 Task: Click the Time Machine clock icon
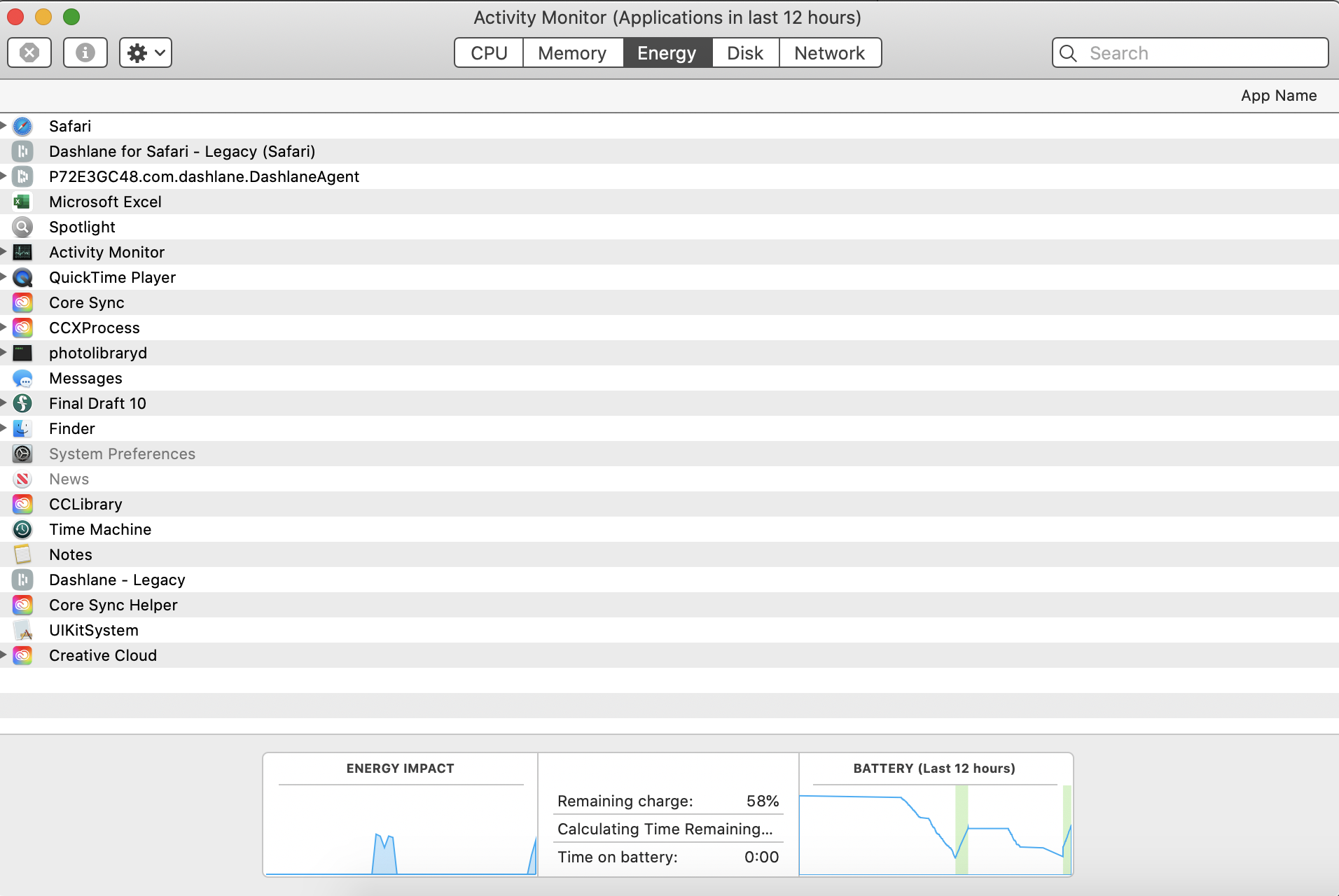tap(22, 529)
